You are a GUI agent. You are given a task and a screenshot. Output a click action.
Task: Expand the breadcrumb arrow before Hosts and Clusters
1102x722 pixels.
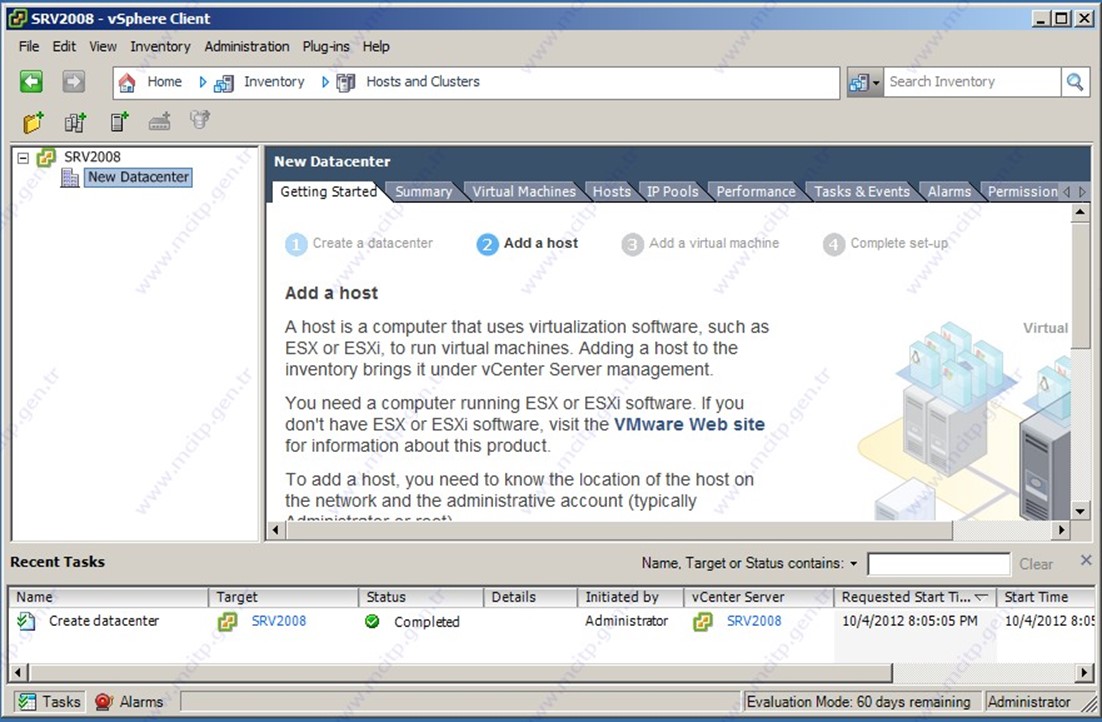point(325,82)
